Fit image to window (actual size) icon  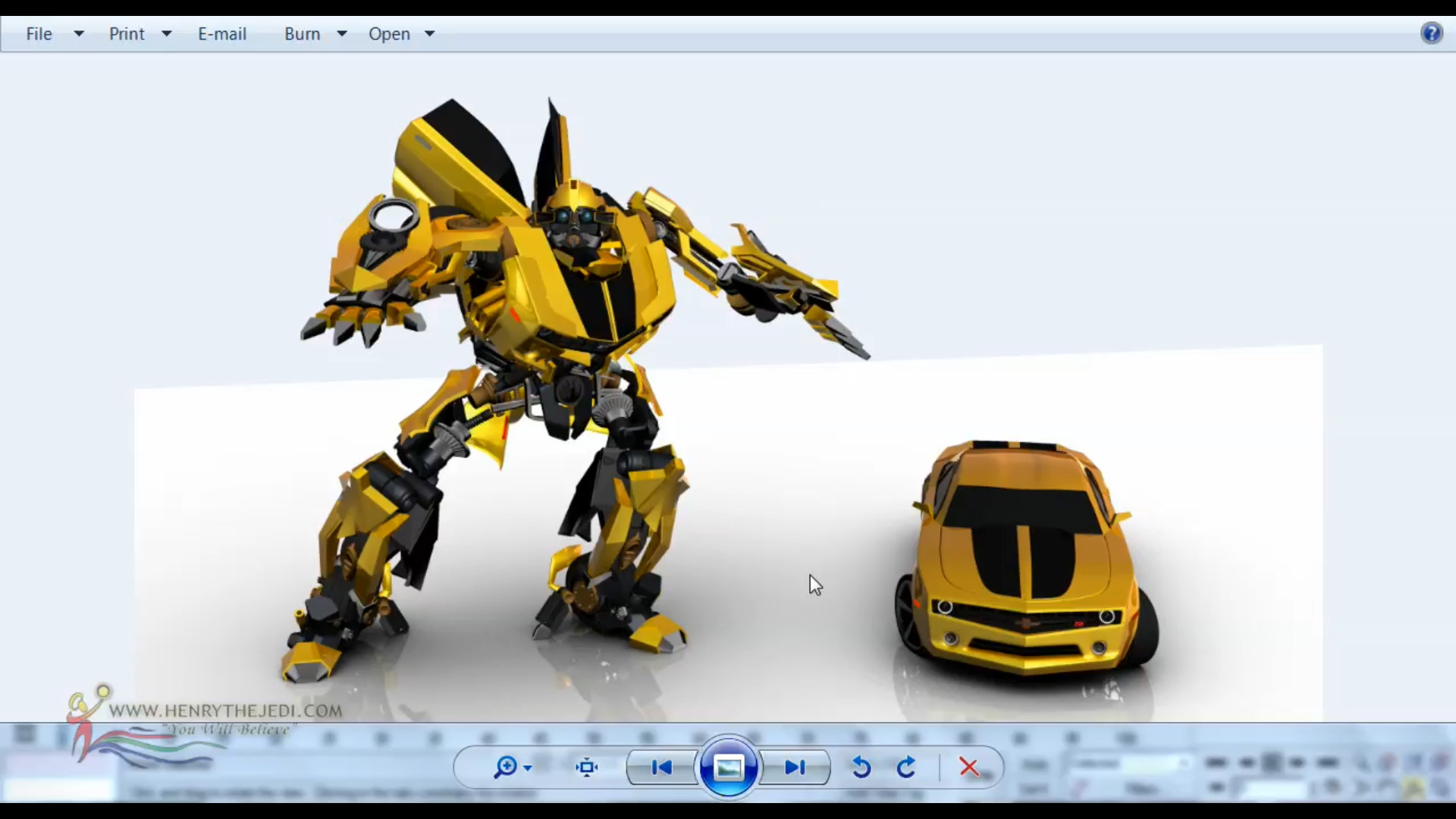[x=586, y=767]
